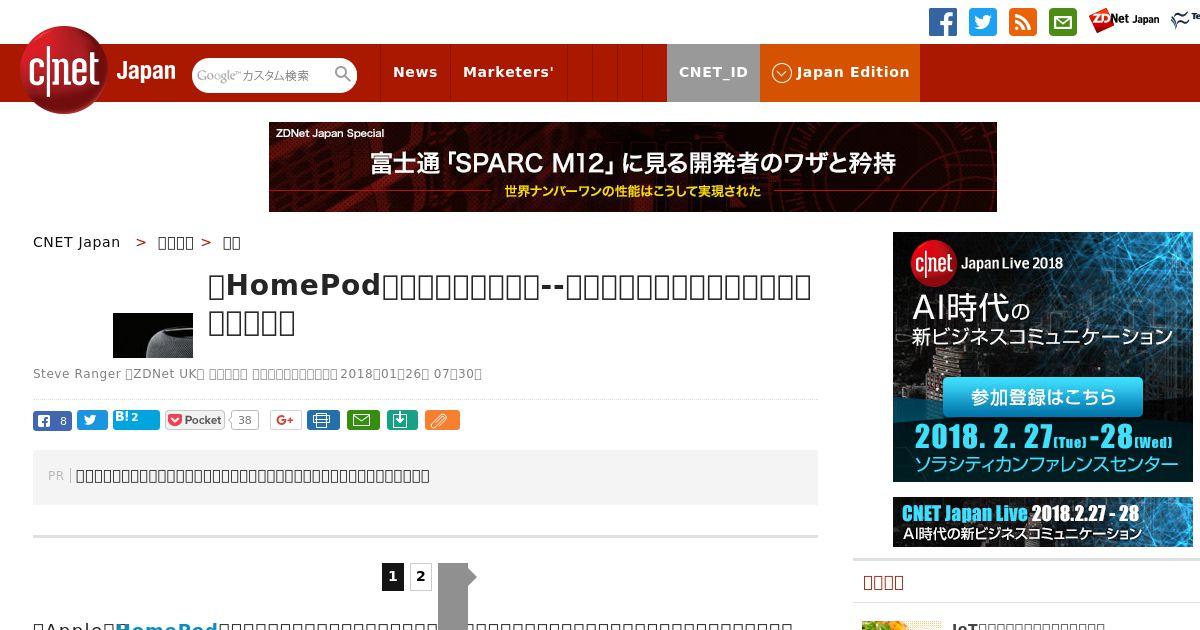Open the RSS feed icon
The width and height of the screenshot is (1200, 630).
[x=1023, y=22]
